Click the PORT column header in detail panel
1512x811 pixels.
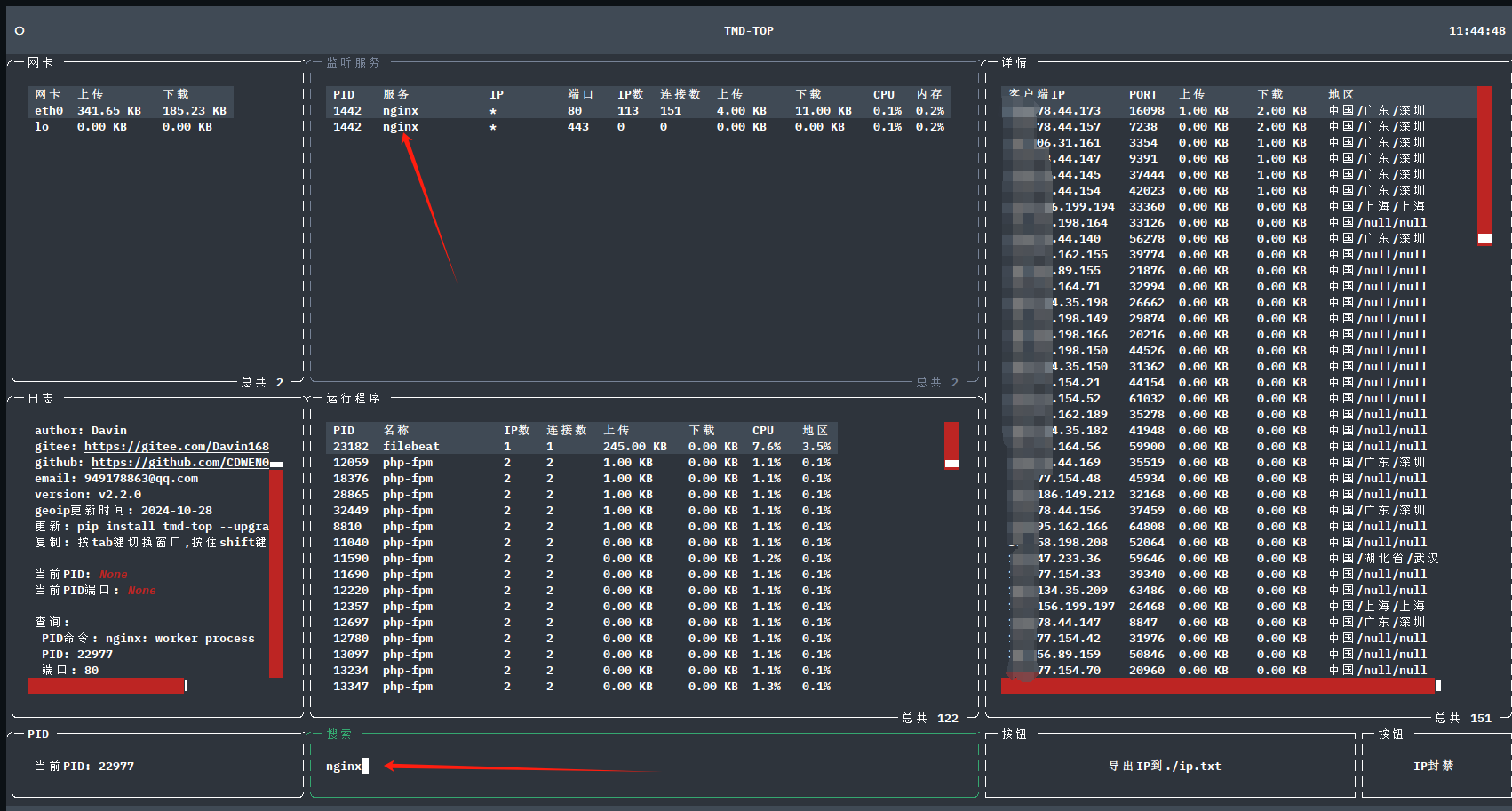coord(1143,95)
